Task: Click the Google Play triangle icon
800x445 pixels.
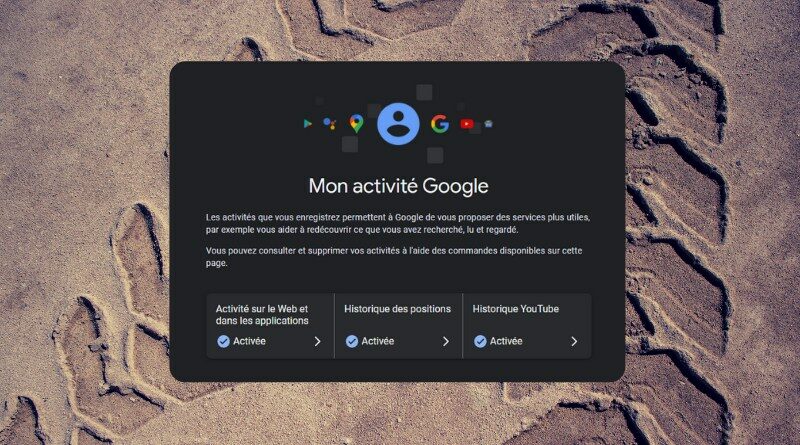Action: tap(308, 123)
